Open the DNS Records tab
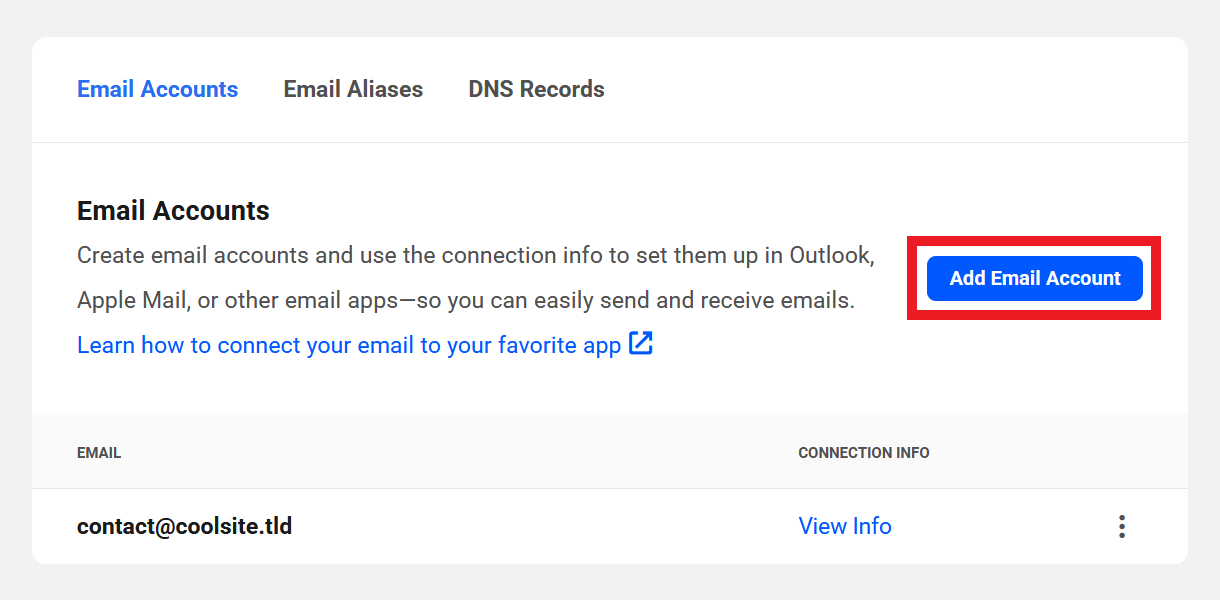The height and width of the screenshot is (600, 1220). [x=536, y=89]
